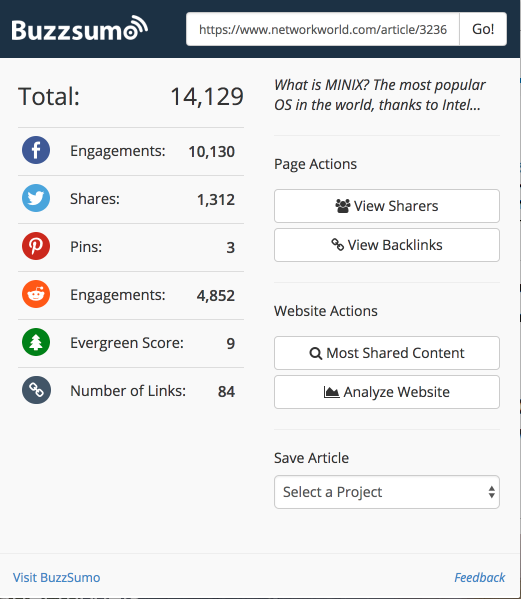The height and width of the screenshot is (599, 521).
Task: Click the Number of Links chain icon
Action: tap(36, 390)
